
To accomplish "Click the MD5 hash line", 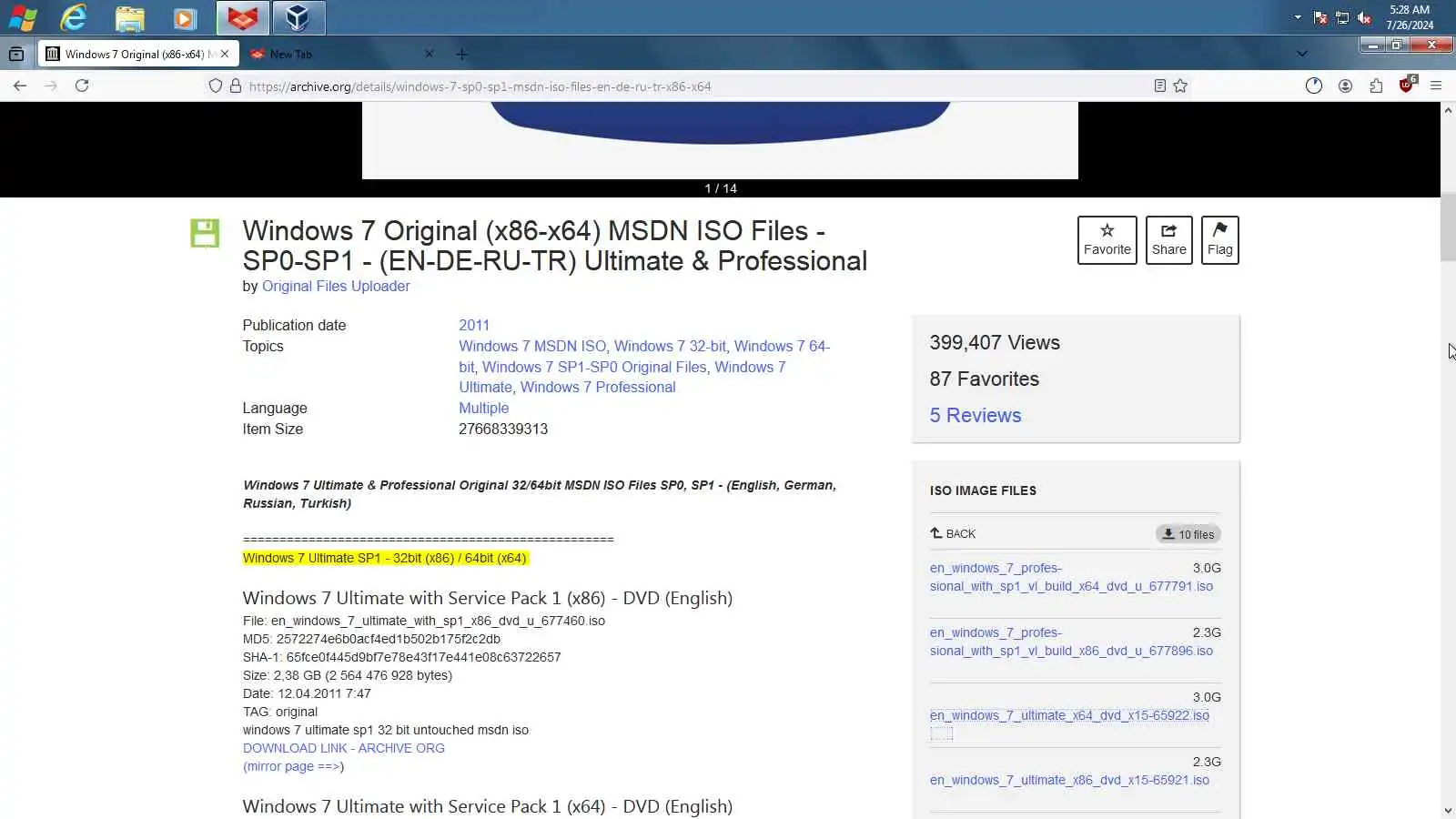I will tap(371, 639).
